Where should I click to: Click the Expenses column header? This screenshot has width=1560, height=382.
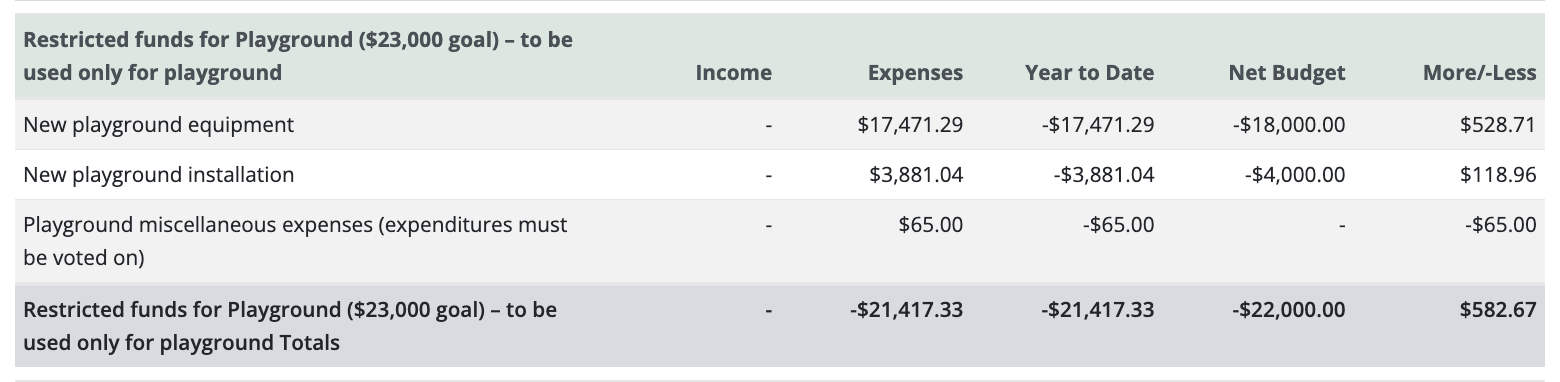915,72
